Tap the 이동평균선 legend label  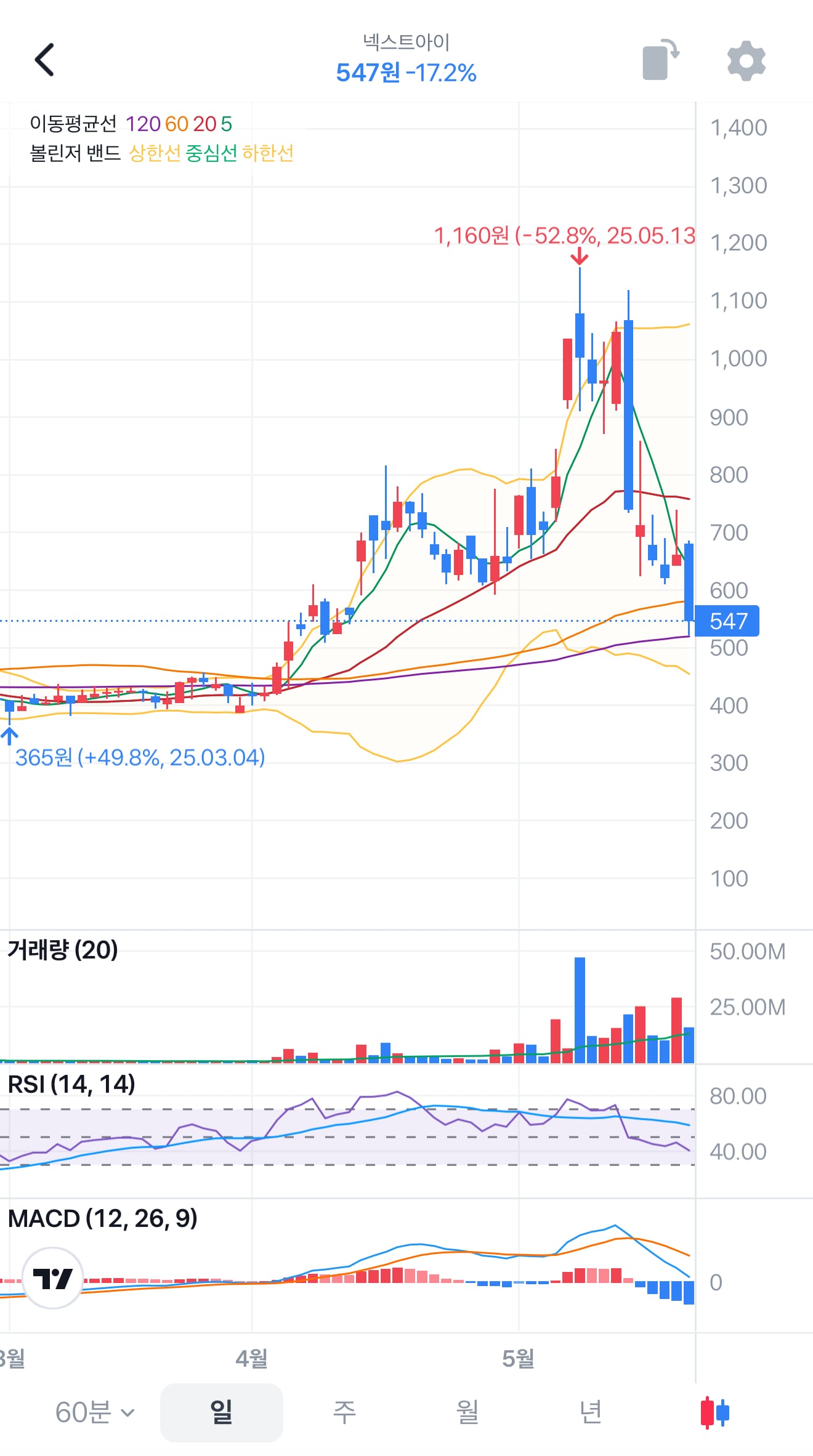tap(73, 124)
